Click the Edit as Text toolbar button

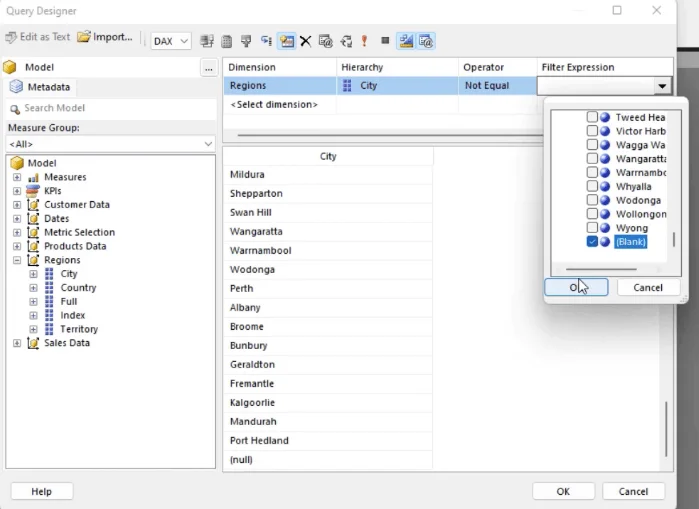(x=37, y=37)
